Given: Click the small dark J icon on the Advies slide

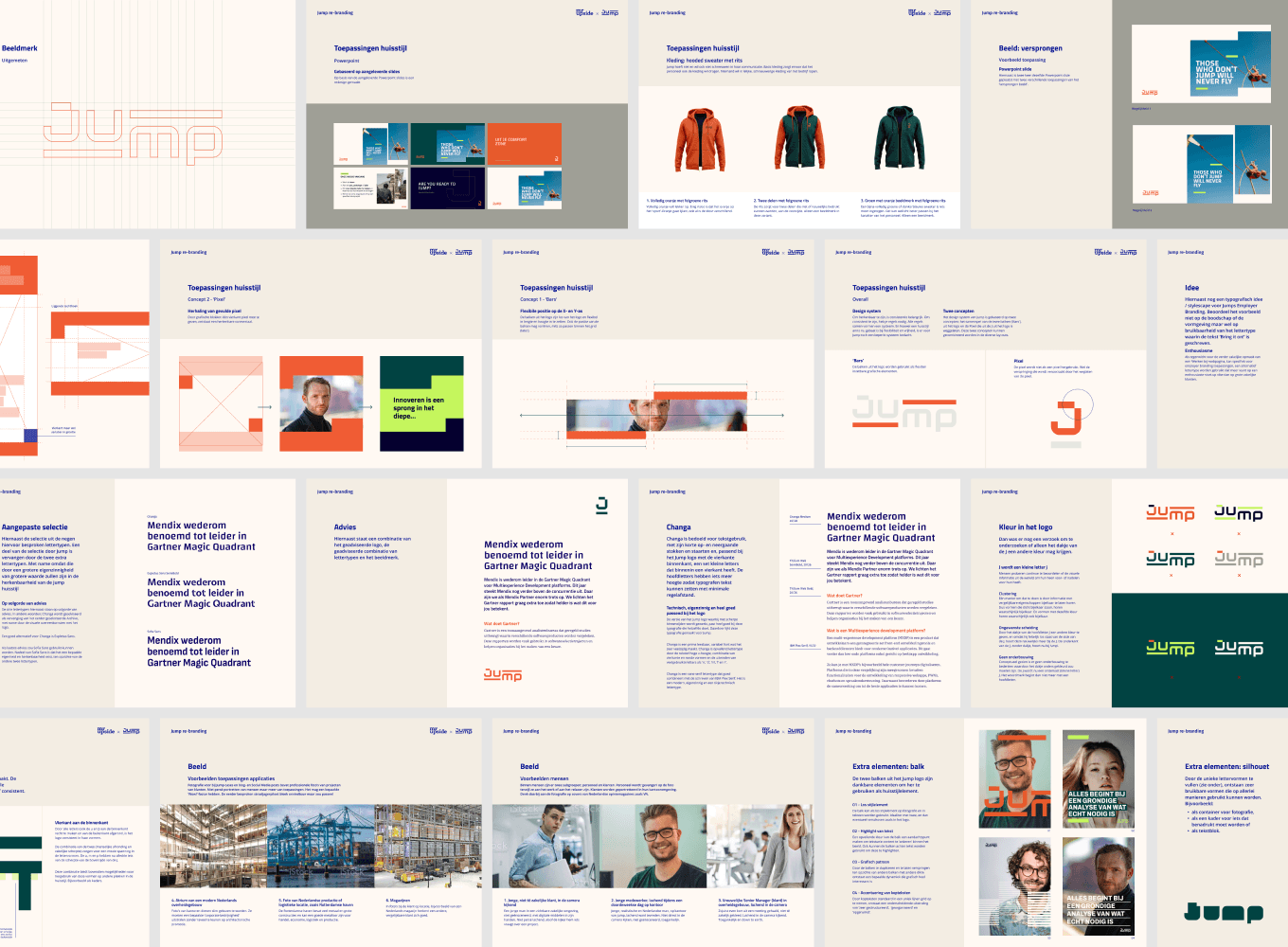Looking at the screenshot, I should 601,506.
